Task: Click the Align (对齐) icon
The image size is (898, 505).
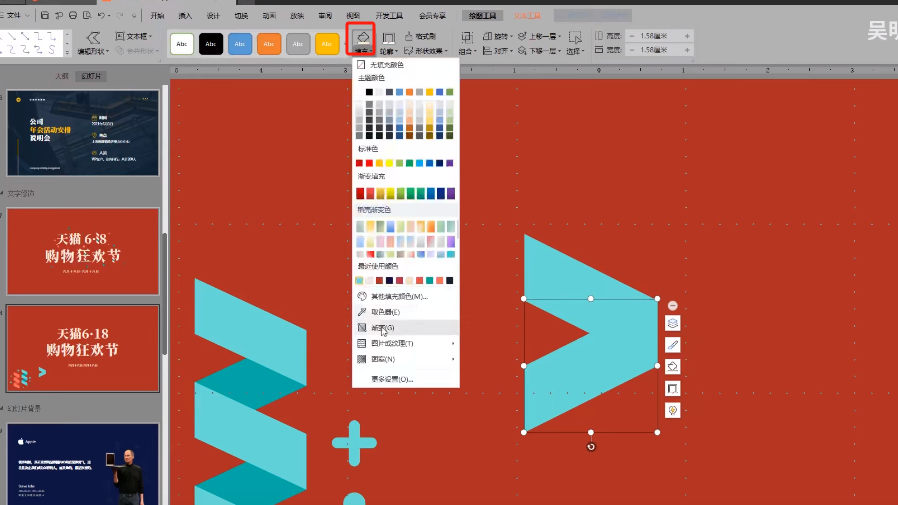Action: [487, 51]
